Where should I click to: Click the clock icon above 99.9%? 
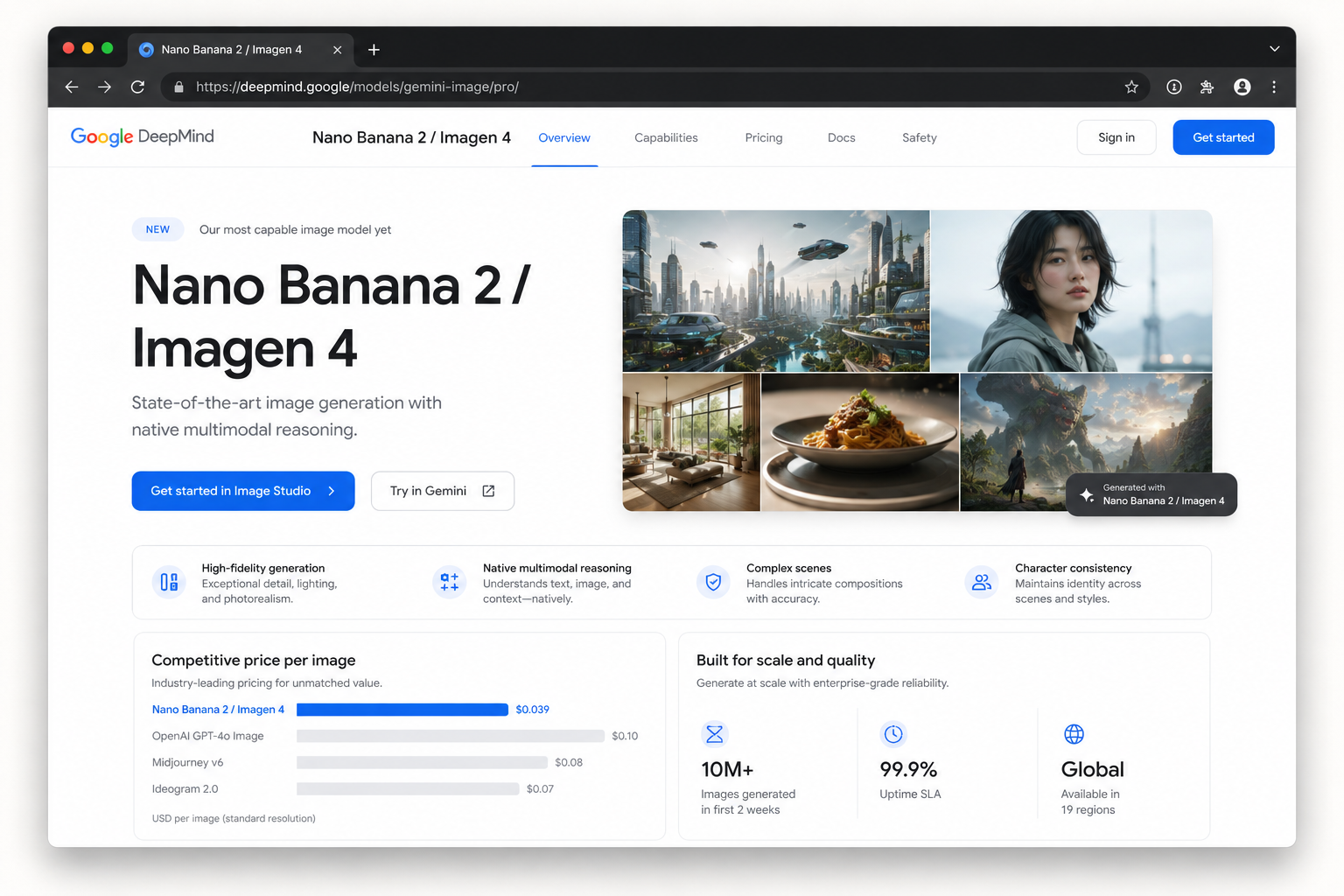coord(893,734)
